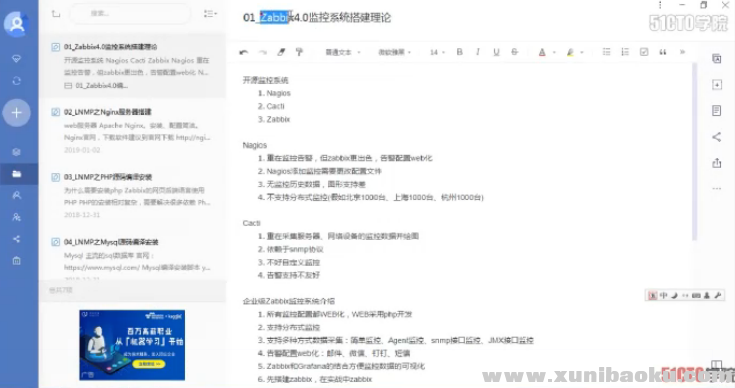Open note 01_Zabbix4.0 in the list
Viewport: 735px width, 388px height.
[132, 66]
